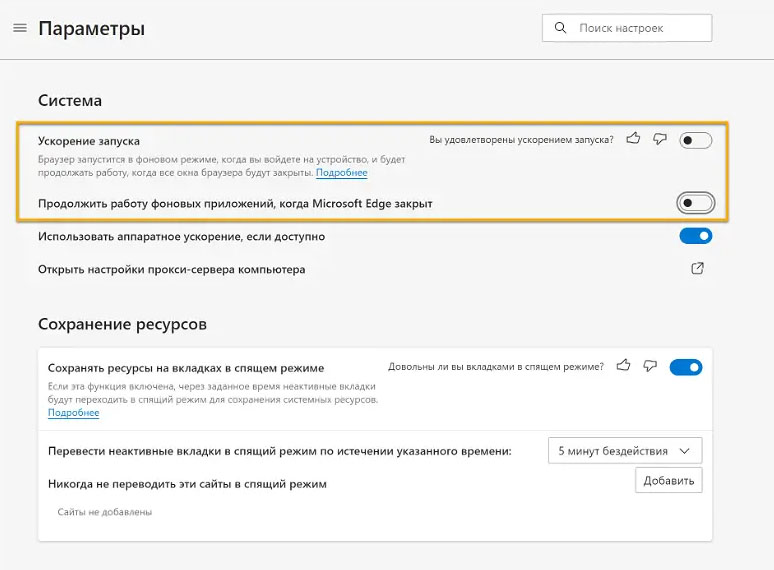
Task: Give thumbs up for startup boost
Action: (x=633, y=139)
